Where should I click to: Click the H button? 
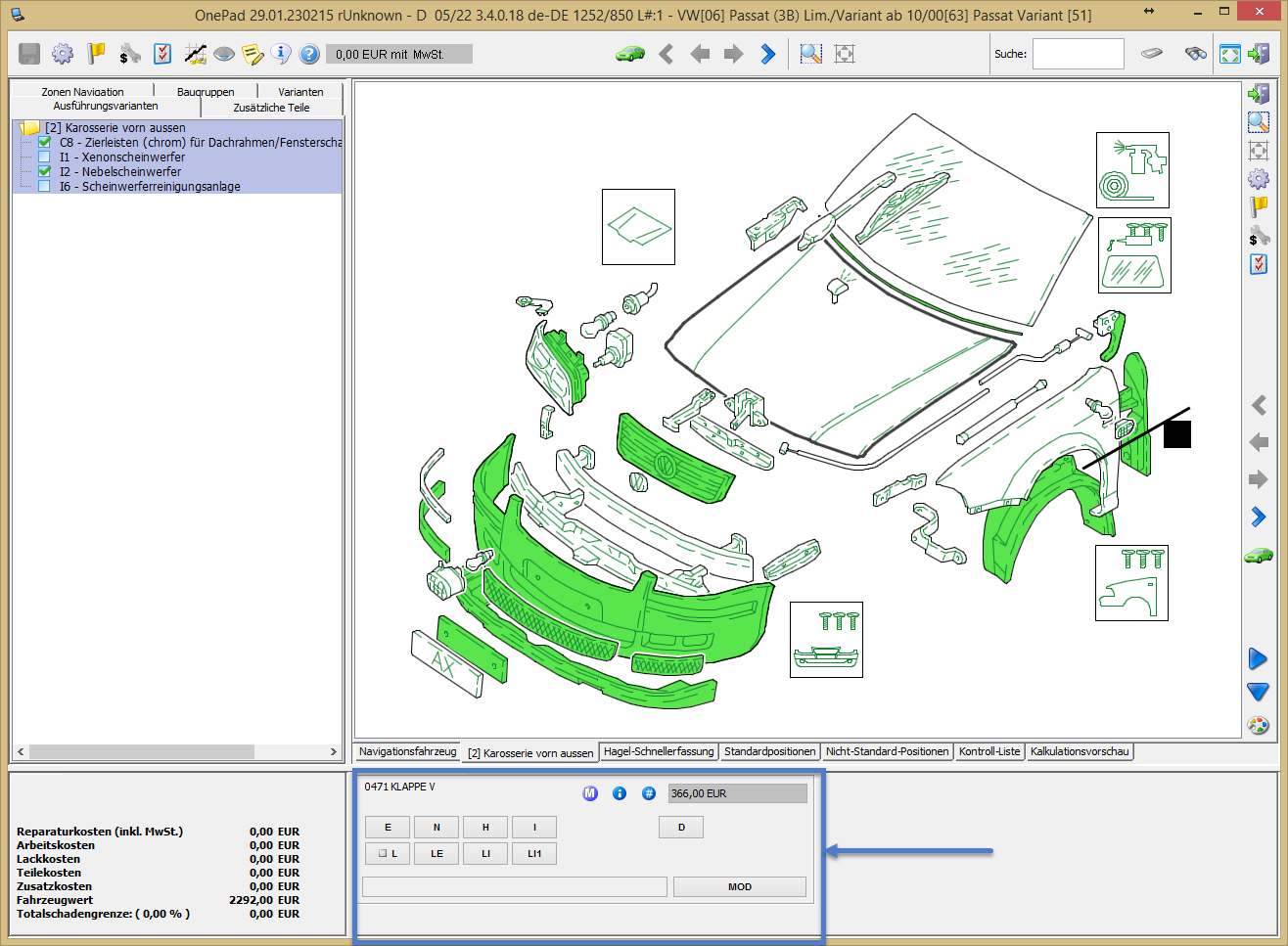(485, 827)
